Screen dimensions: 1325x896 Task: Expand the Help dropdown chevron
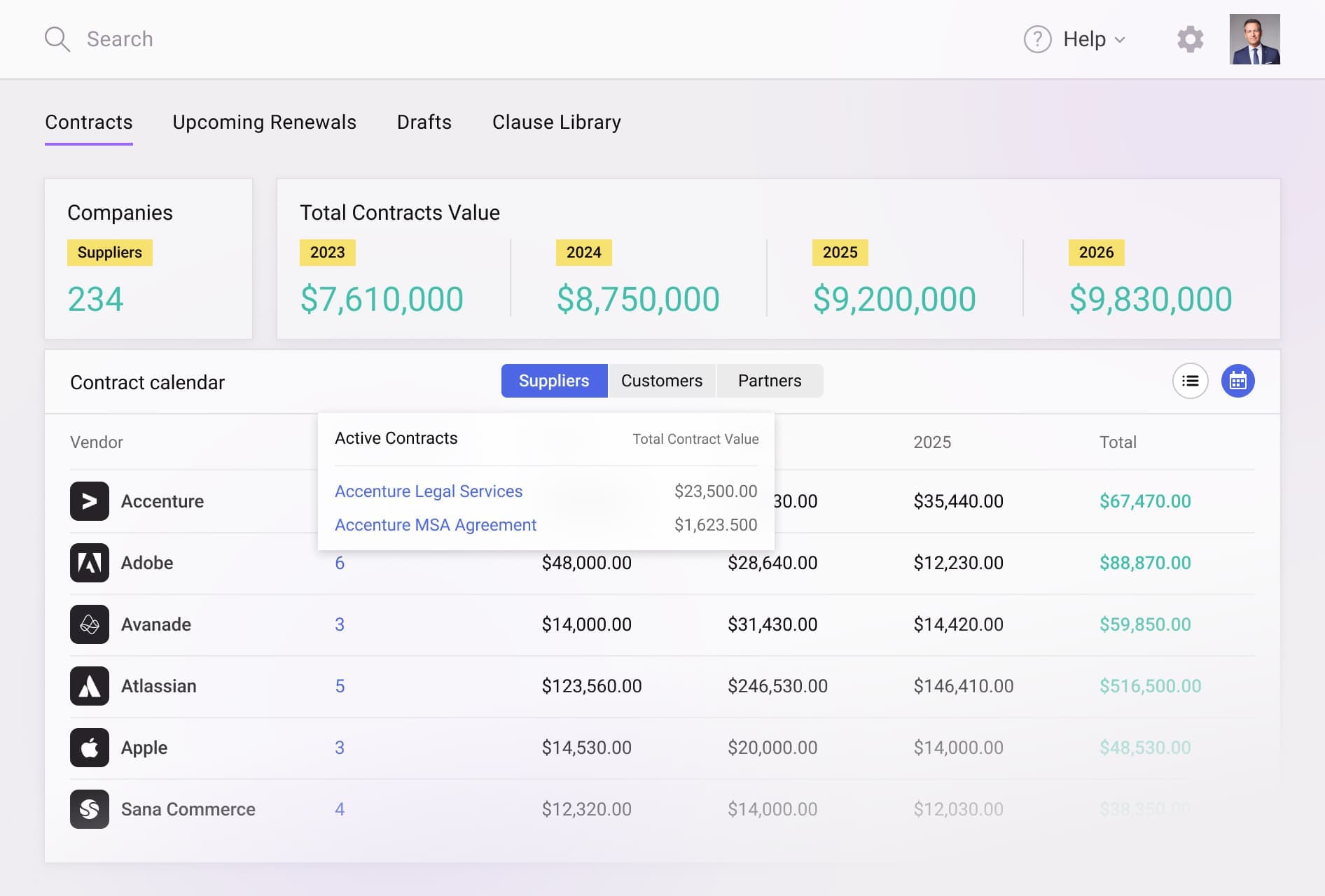[1120, 40]
